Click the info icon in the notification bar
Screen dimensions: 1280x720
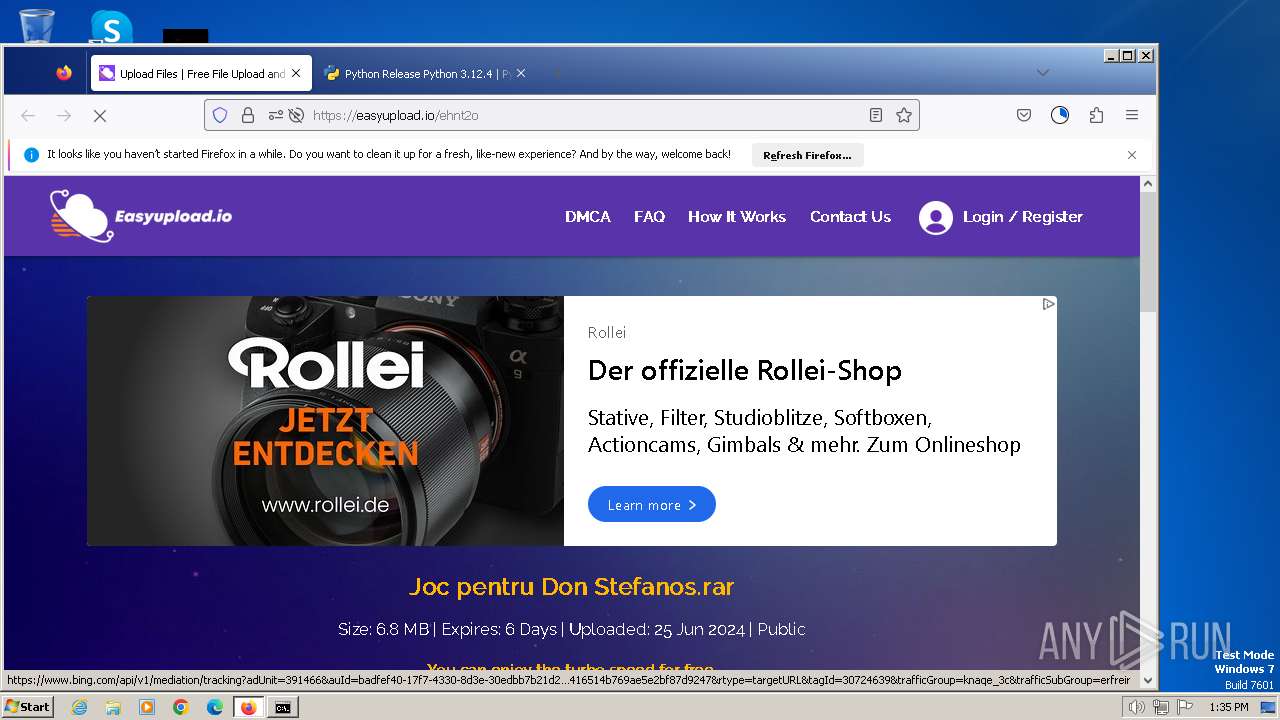pos(31,155)
